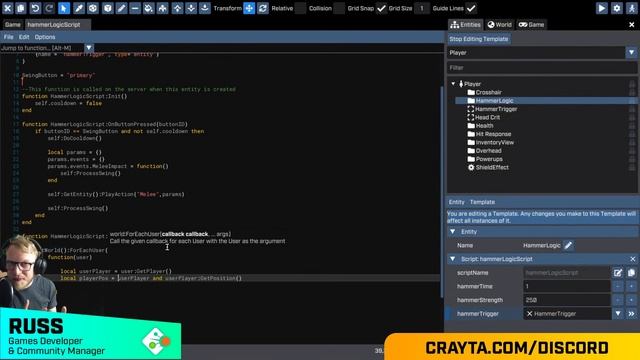Disable the Grid Snap checkbox
The image size is (640, 360).
381,8
